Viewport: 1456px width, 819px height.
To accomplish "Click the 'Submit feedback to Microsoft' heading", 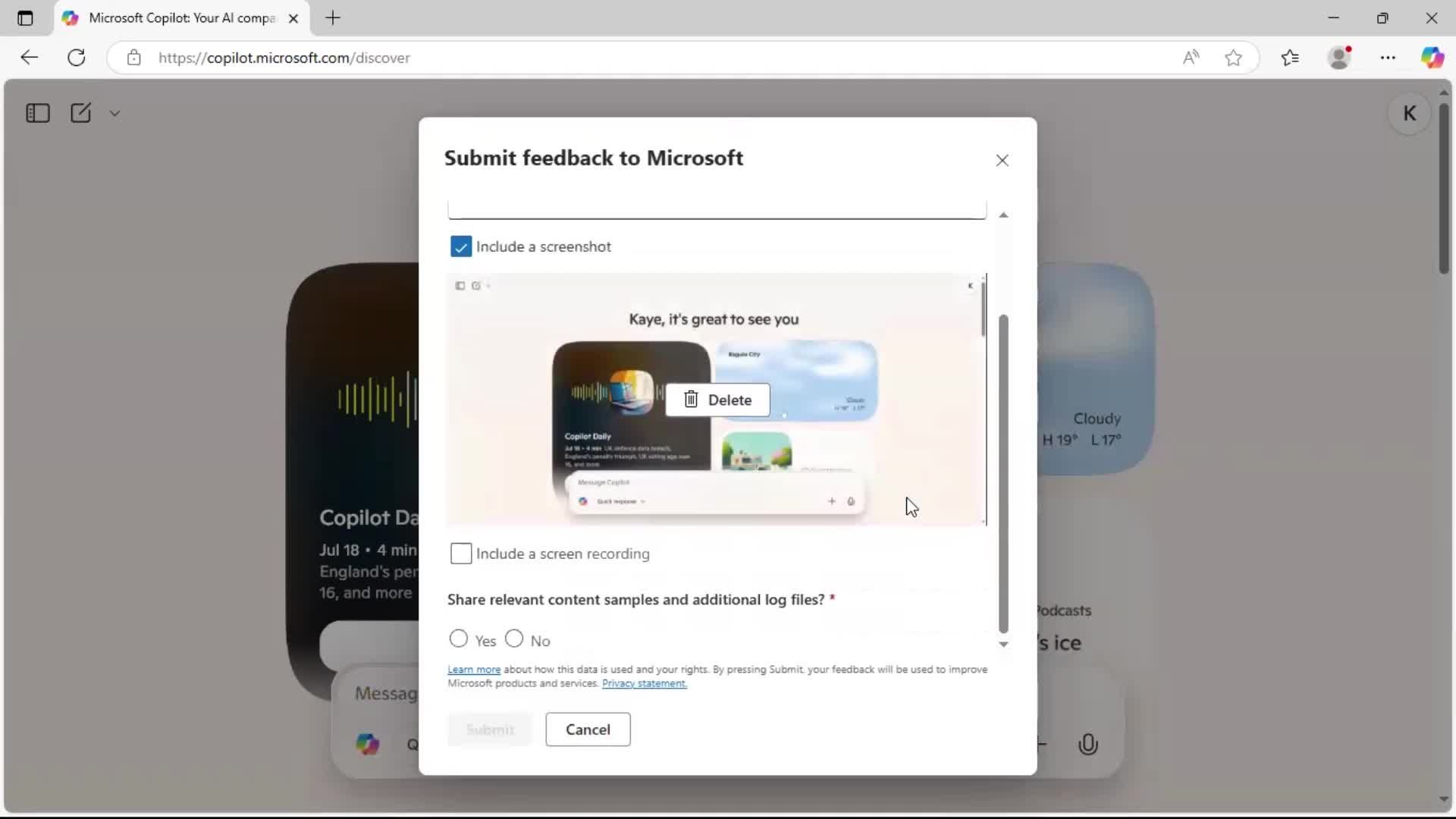I will click(x=594, y=158).
